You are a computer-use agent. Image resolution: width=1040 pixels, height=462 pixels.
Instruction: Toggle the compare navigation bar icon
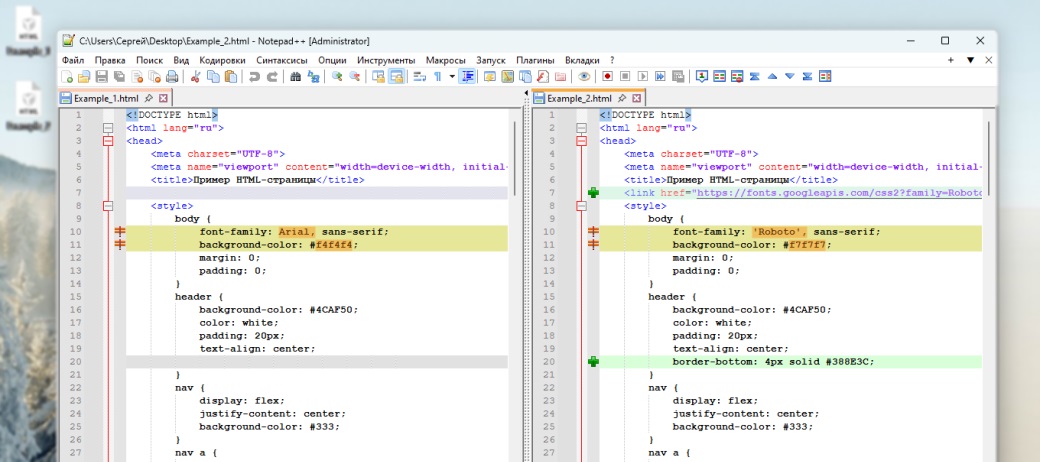point(824,76)
